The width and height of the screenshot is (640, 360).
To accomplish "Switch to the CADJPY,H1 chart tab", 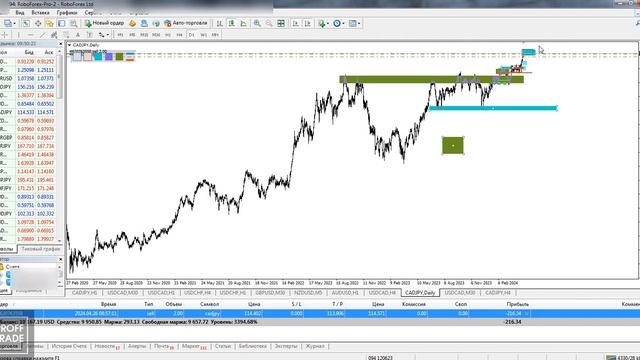I will [84, 293].
